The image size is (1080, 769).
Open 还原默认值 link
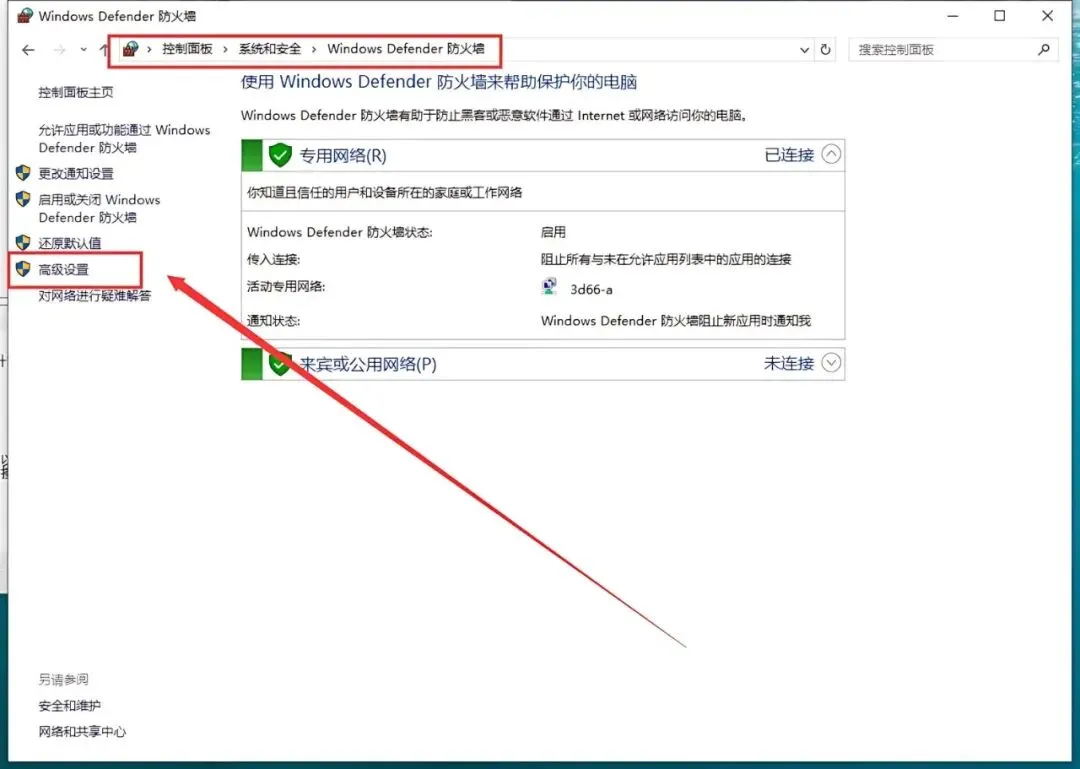pyautogui.click(x=70, y=243)
